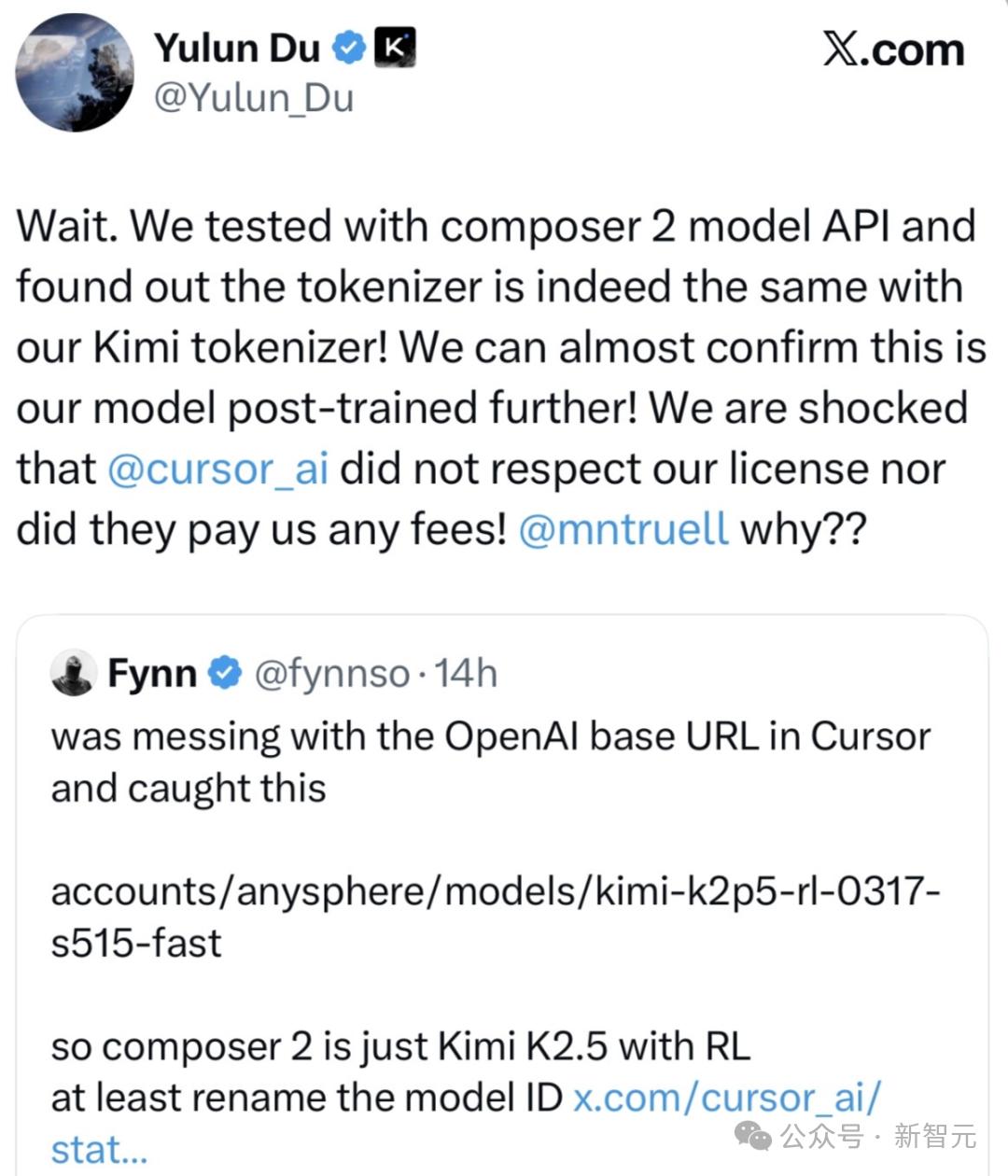Viewport: 1008px width, 1176px height.
Task: Open the x.com/cursor_ai/stat... link
Action: click(x=725, y=1099)
